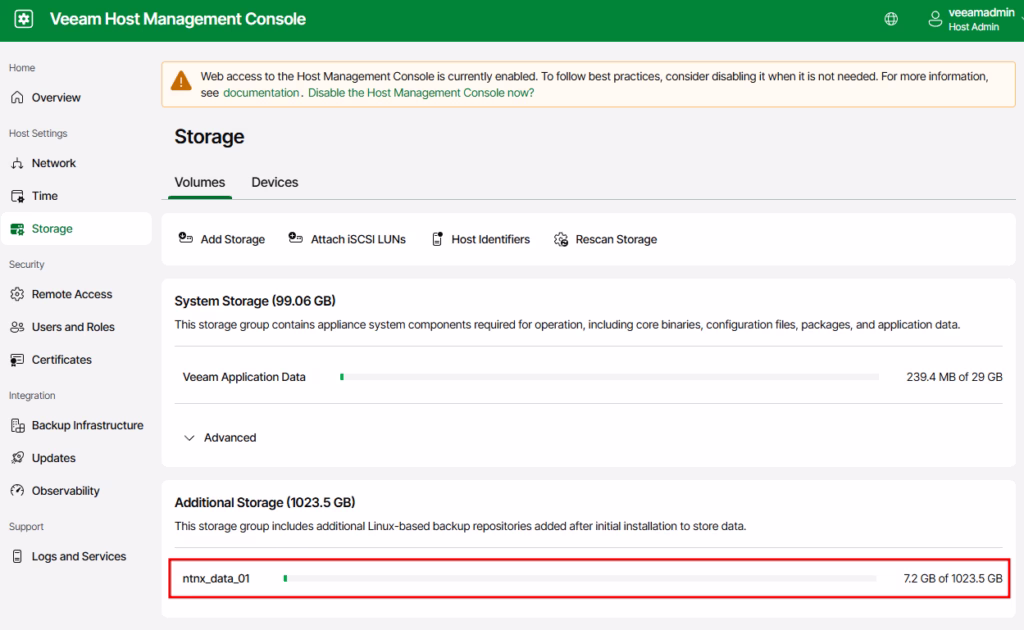Click Attach iSCSI LUNs button text
Viewport: 1024px width, 630px height.
click(x=358, y=240)
